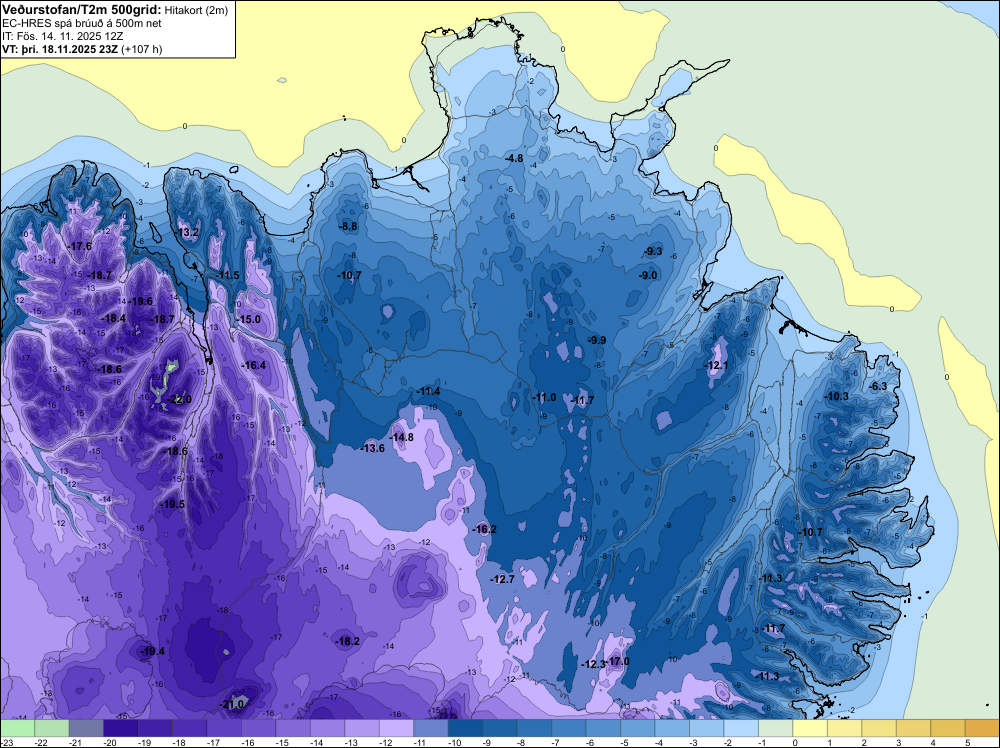Click the -15.0 station value

(x=249, y=319)
